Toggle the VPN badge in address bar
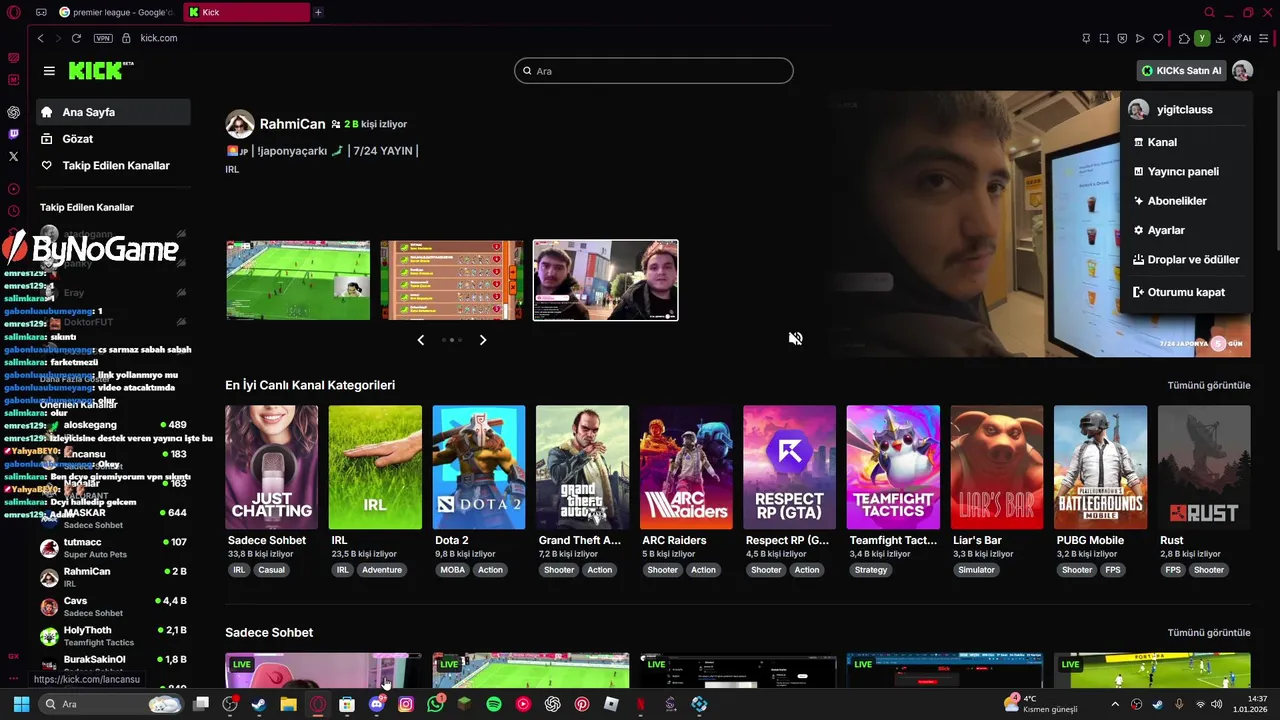Image resolution: width=1280 pixels, height=720 pixels. (103, 38)
